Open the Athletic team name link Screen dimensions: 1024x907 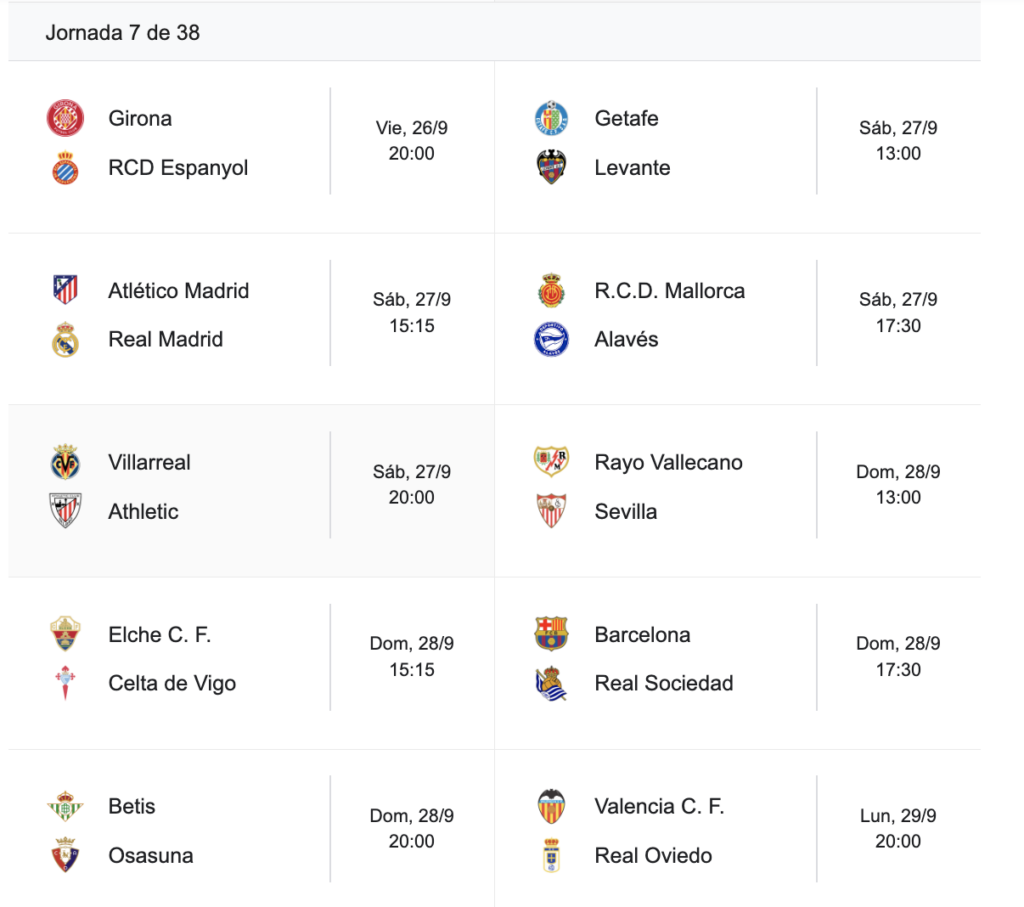(143, 511)
